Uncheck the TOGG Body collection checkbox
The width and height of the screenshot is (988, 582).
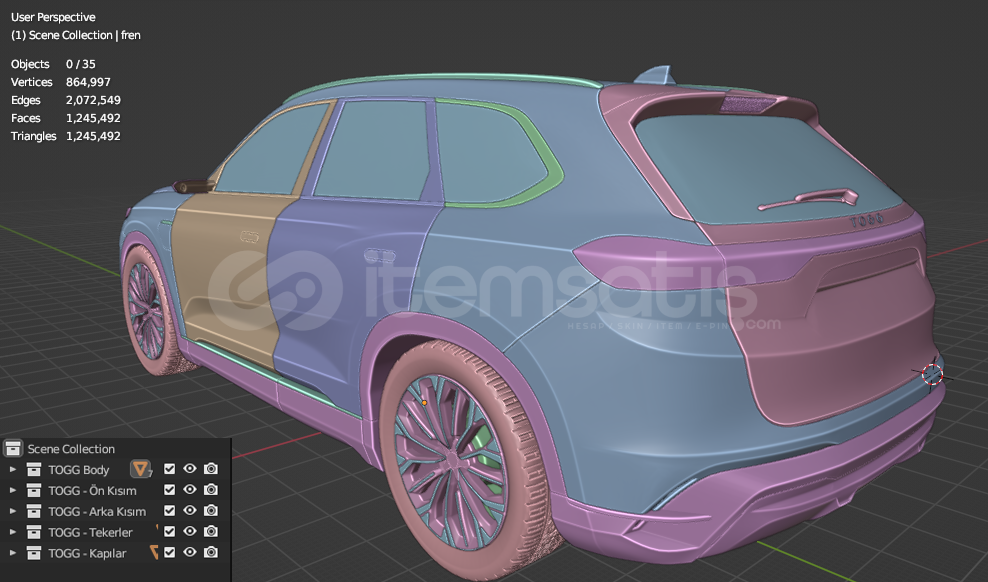point(169,469)
